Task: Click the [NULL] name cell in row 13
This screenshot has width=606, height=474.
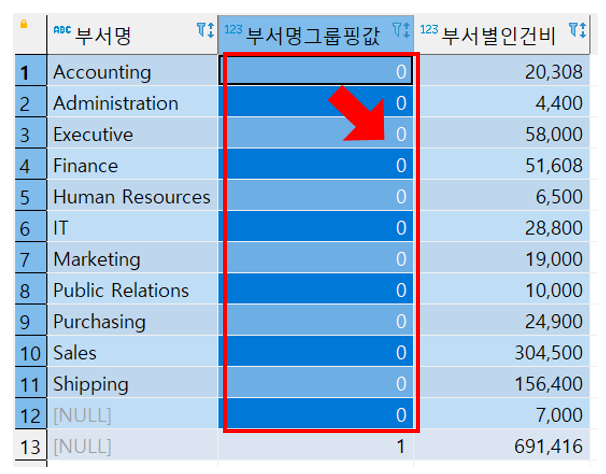Action: point(133,445)
